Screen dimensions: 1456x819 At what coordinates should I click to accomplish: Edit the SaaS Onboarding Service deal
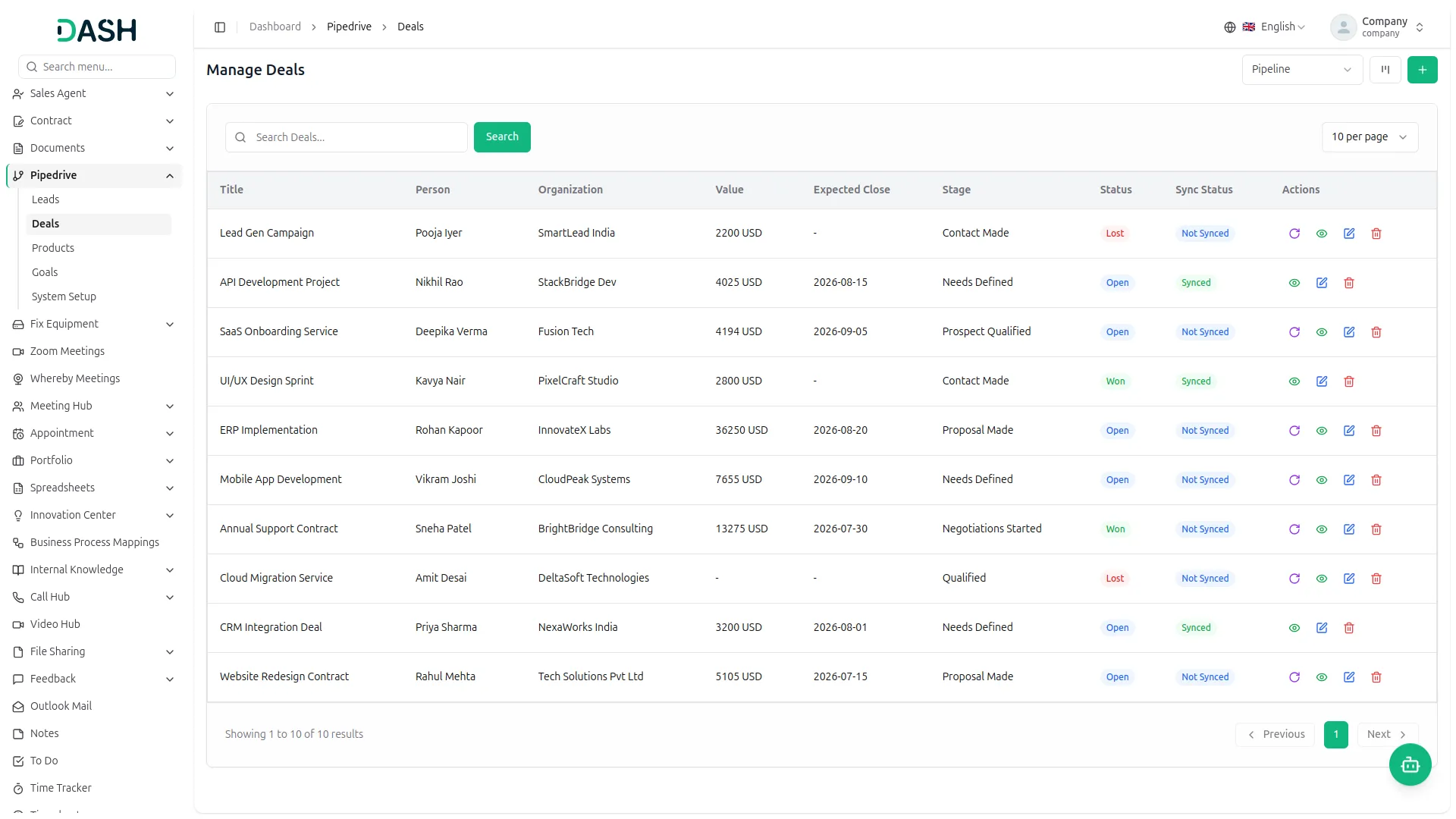(1349, 332)
